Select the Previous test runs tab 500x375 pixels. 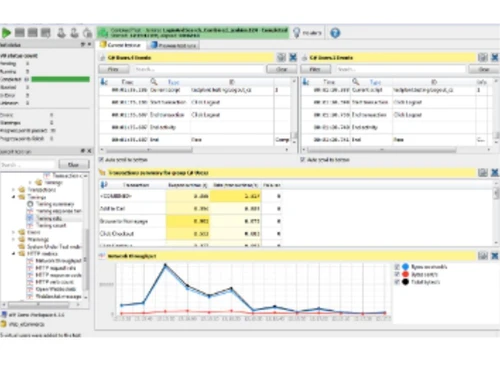coord(173,45)
